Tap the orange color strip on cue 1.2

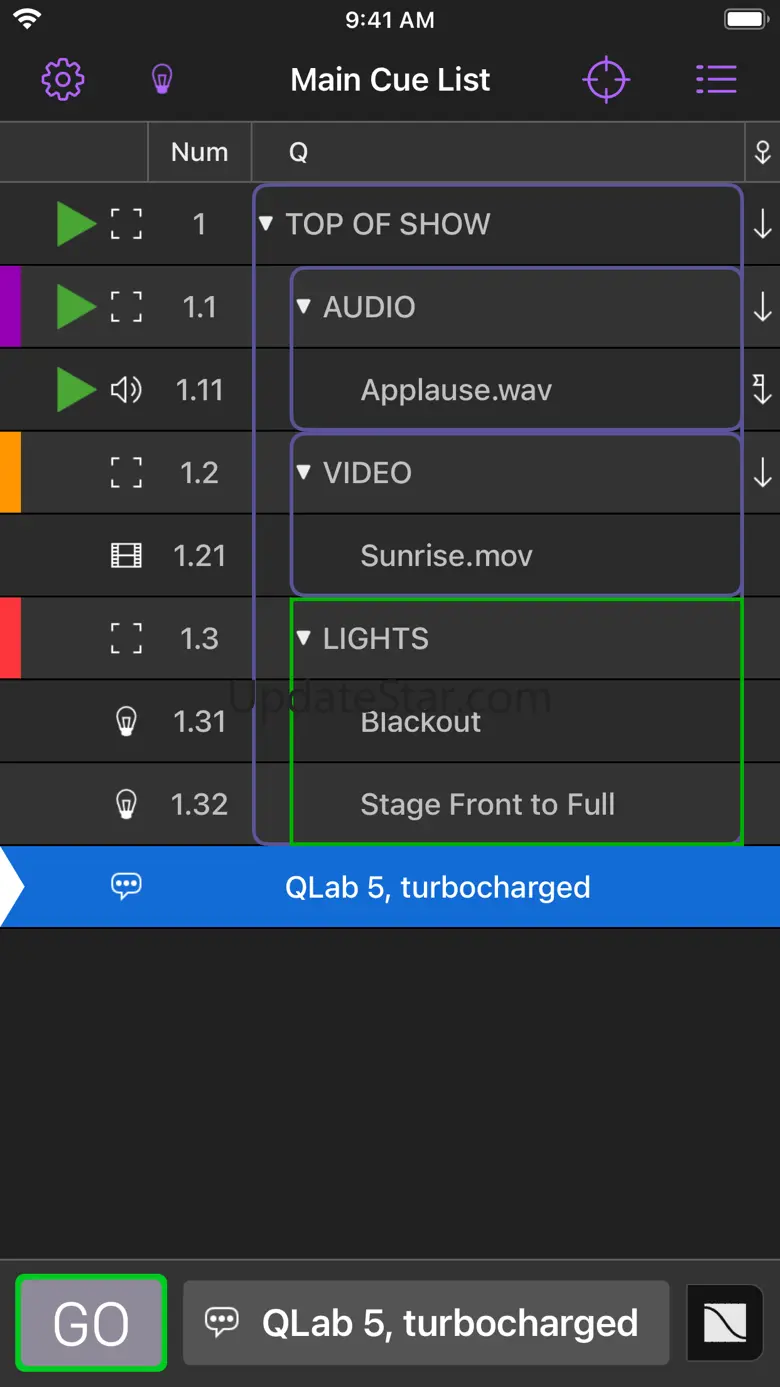pos(10,472)
